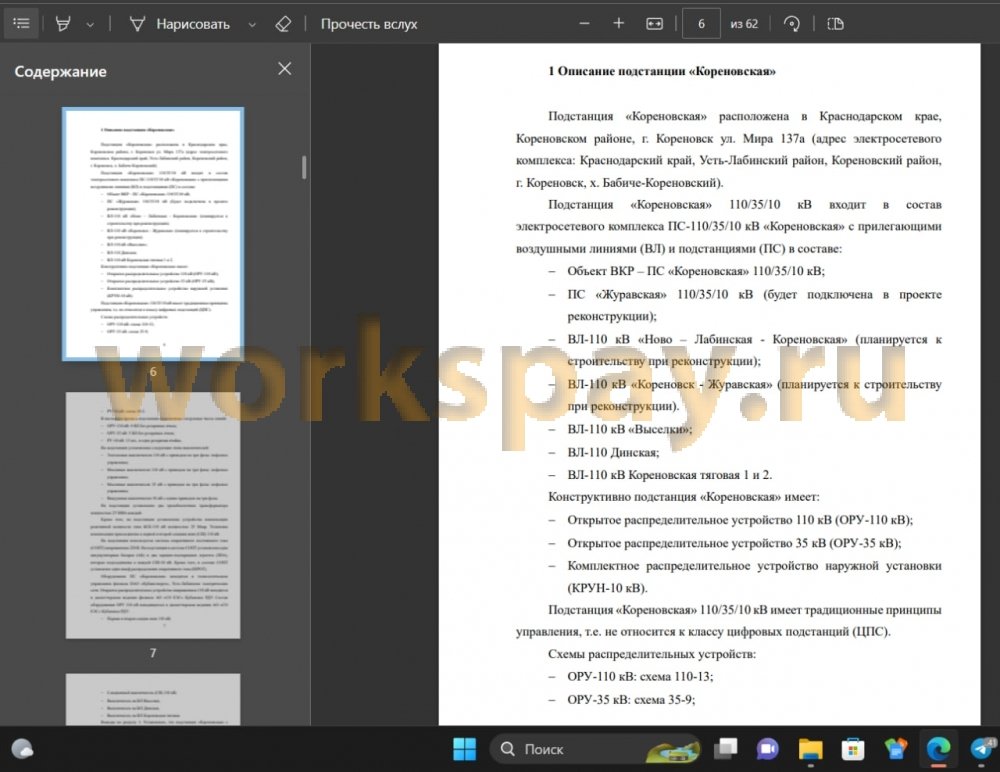Viewport: 1000px width, 772px height.
Task: Switch page view layout icon
Action: (x=835, y=24)
